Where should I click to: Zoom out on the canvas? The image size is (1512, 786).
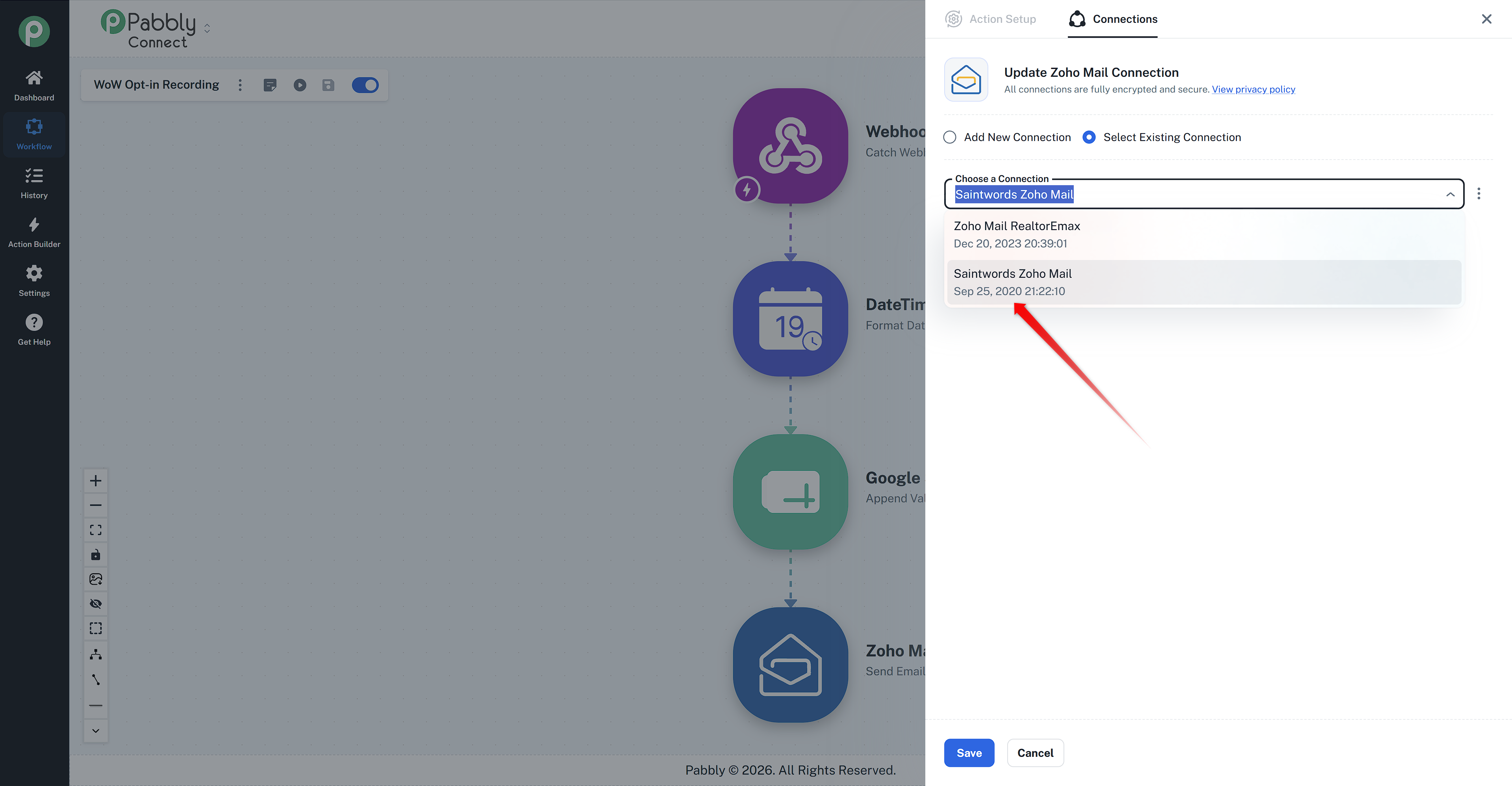96,505
